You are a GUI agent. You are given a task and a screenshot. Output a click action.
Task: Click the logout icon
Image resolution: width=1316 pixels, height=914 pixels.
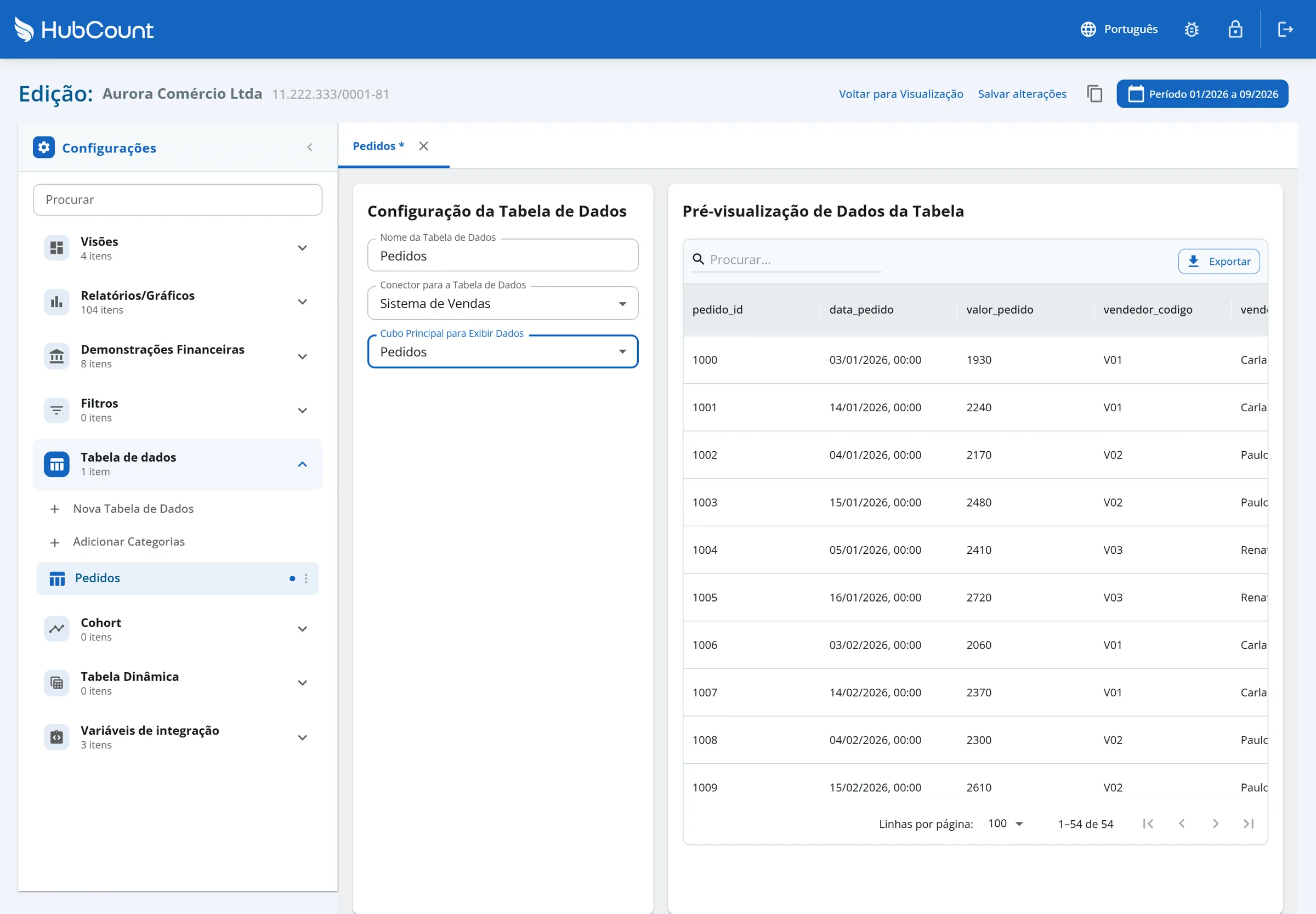[1285, 29]
